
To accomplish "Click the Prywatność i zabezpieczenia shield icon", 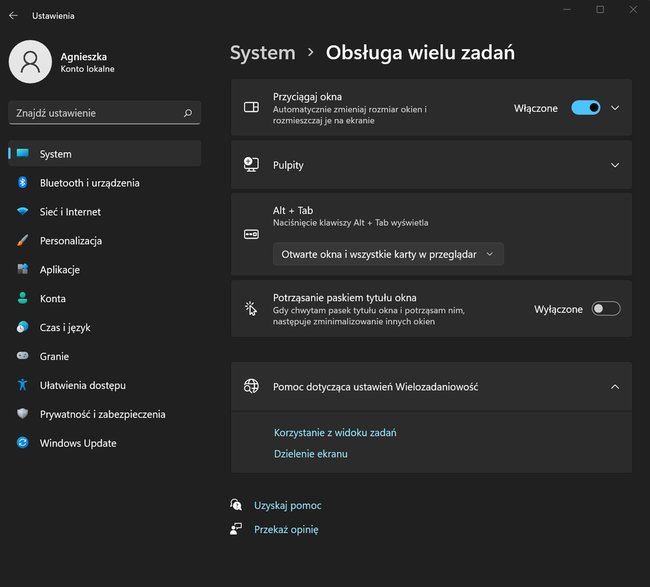I will pyautogui.click(x=23, y=414).
